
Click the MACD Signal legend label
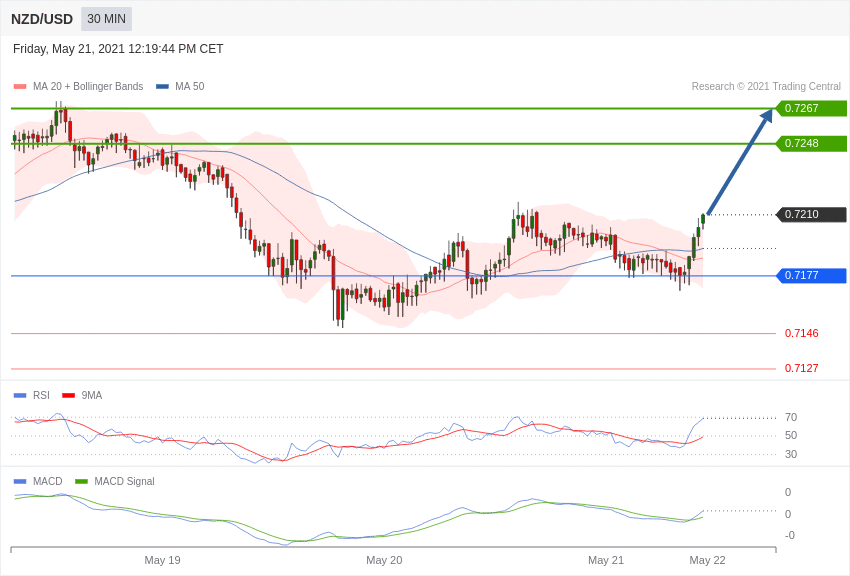(124, 481)
